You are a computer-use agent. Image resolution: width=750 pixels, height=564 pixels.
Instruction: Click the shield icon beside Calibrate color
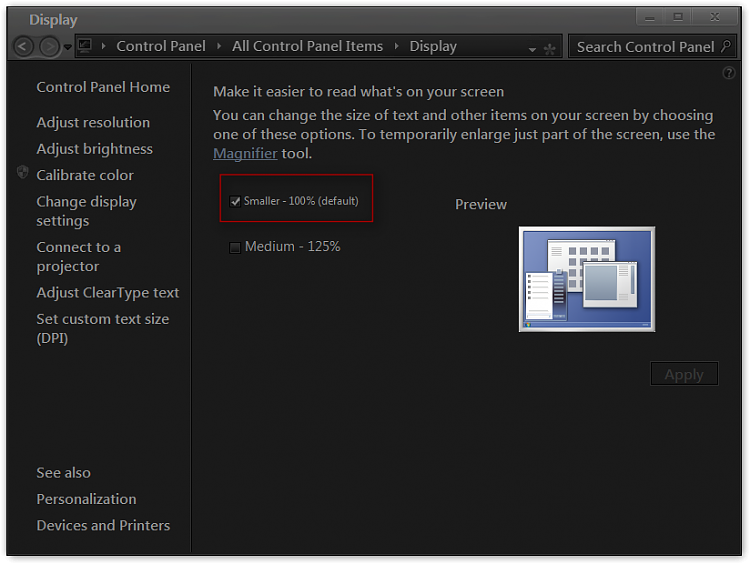[x=22, y=172]
